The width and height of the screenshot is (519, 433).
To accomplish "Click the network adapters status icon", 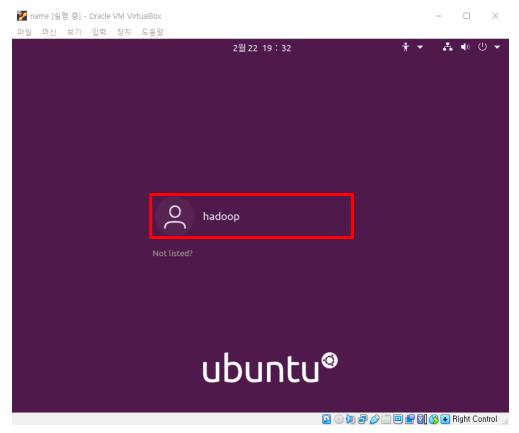I will pos(363,419).
